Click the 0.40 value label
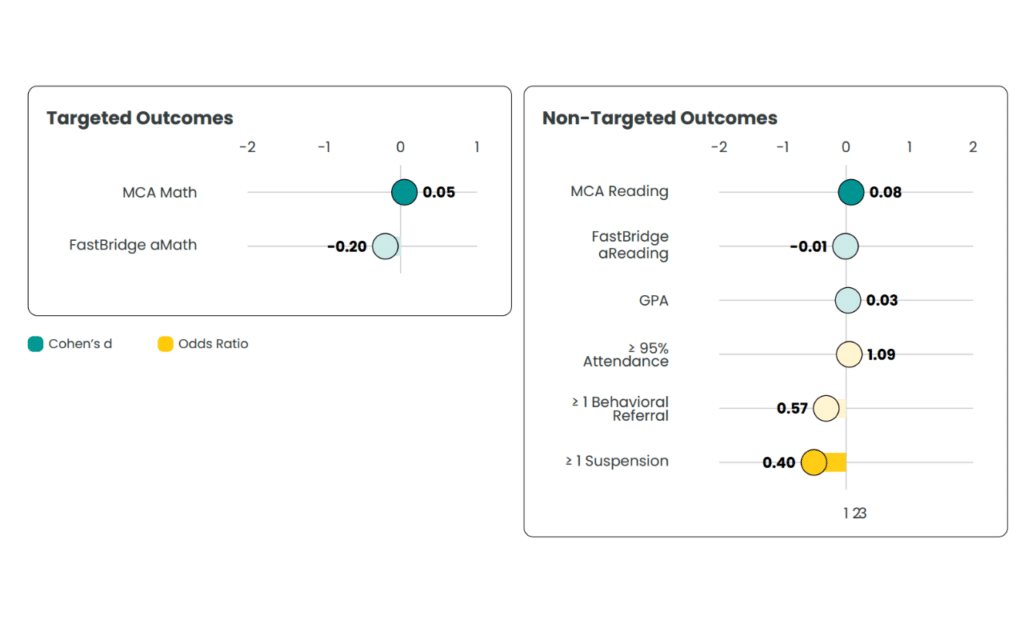Image resolution: width=1024 pixels, height=640 pixels. [779, 463]
